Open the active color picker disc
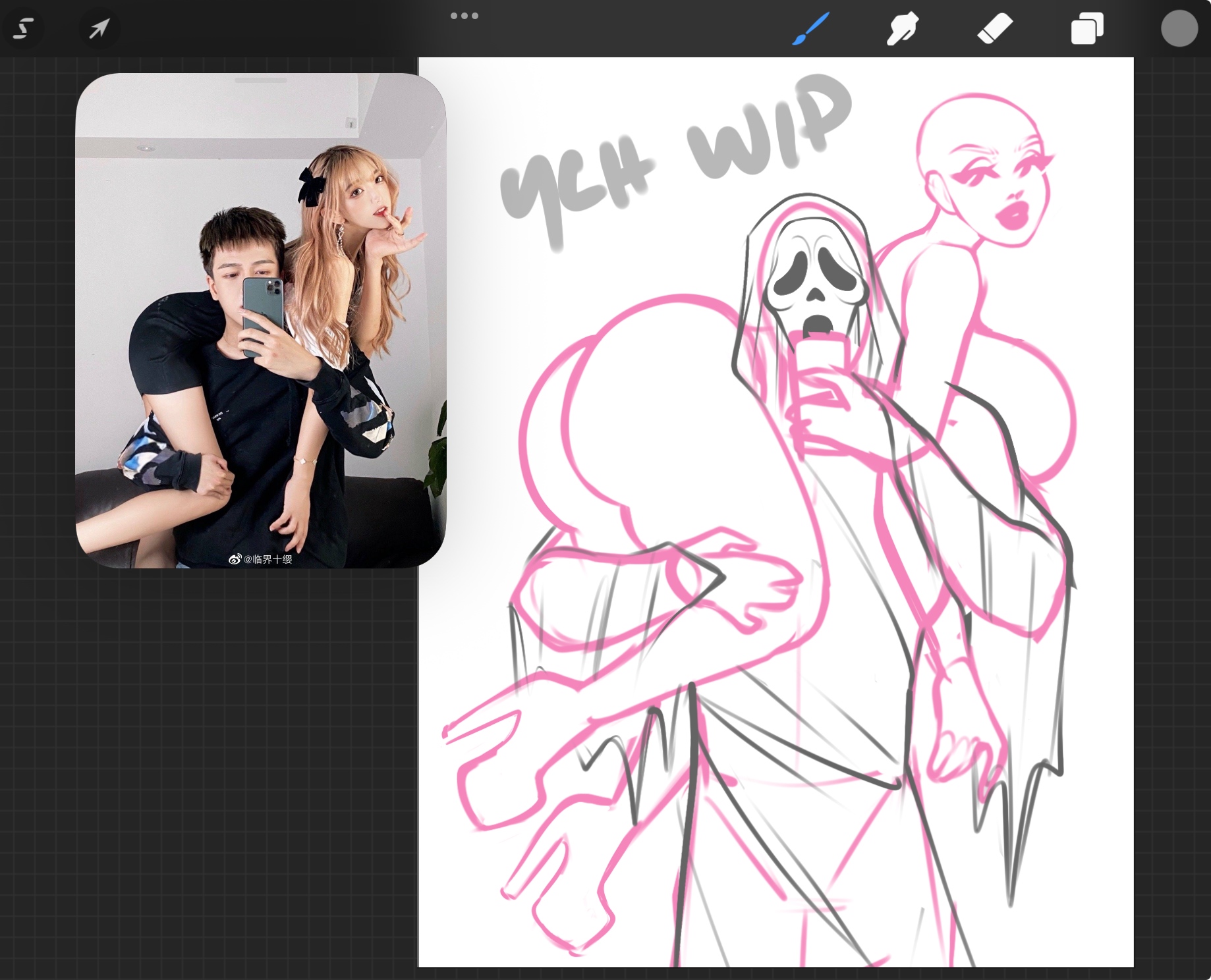This screenshot has width=1211, height=980. (x=1179, y=29)
